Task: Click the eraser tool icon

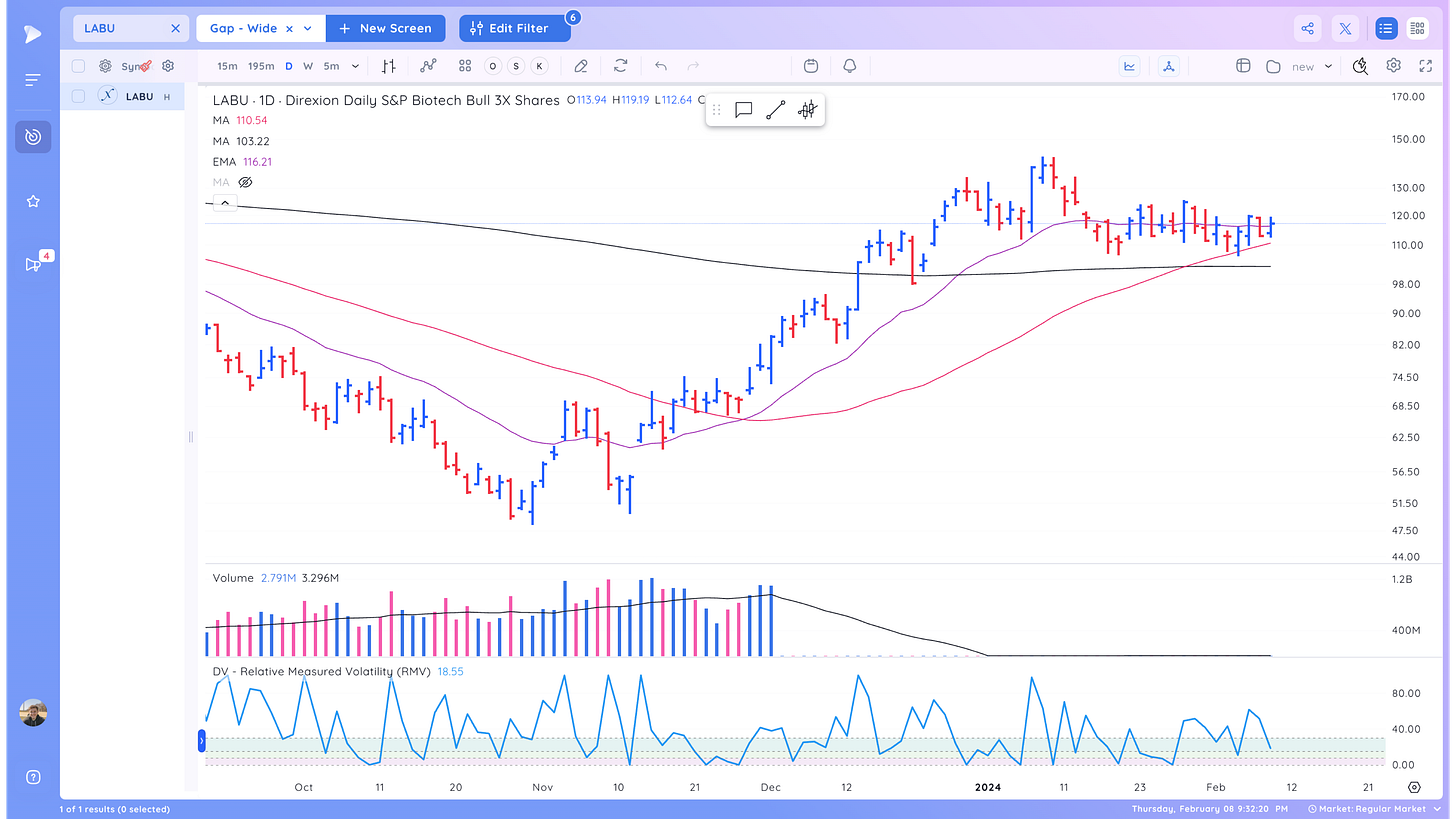Action: pyautogui.click(x=581, y=66)
